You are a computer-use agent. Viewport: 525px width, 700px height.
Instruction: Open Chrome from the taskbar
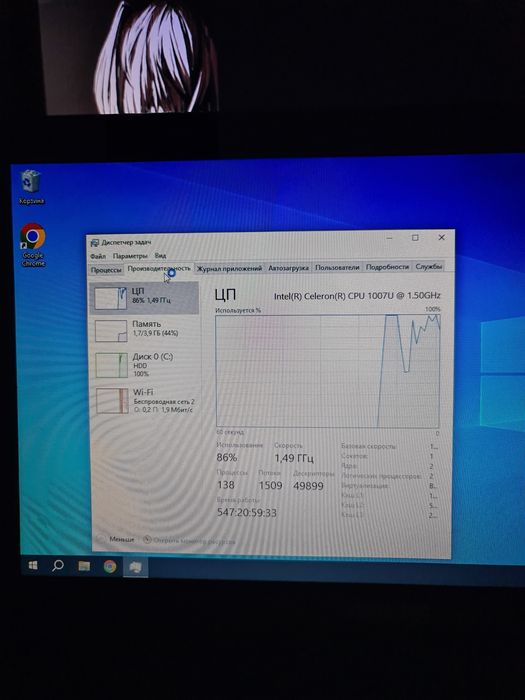[x=110, y=567]
